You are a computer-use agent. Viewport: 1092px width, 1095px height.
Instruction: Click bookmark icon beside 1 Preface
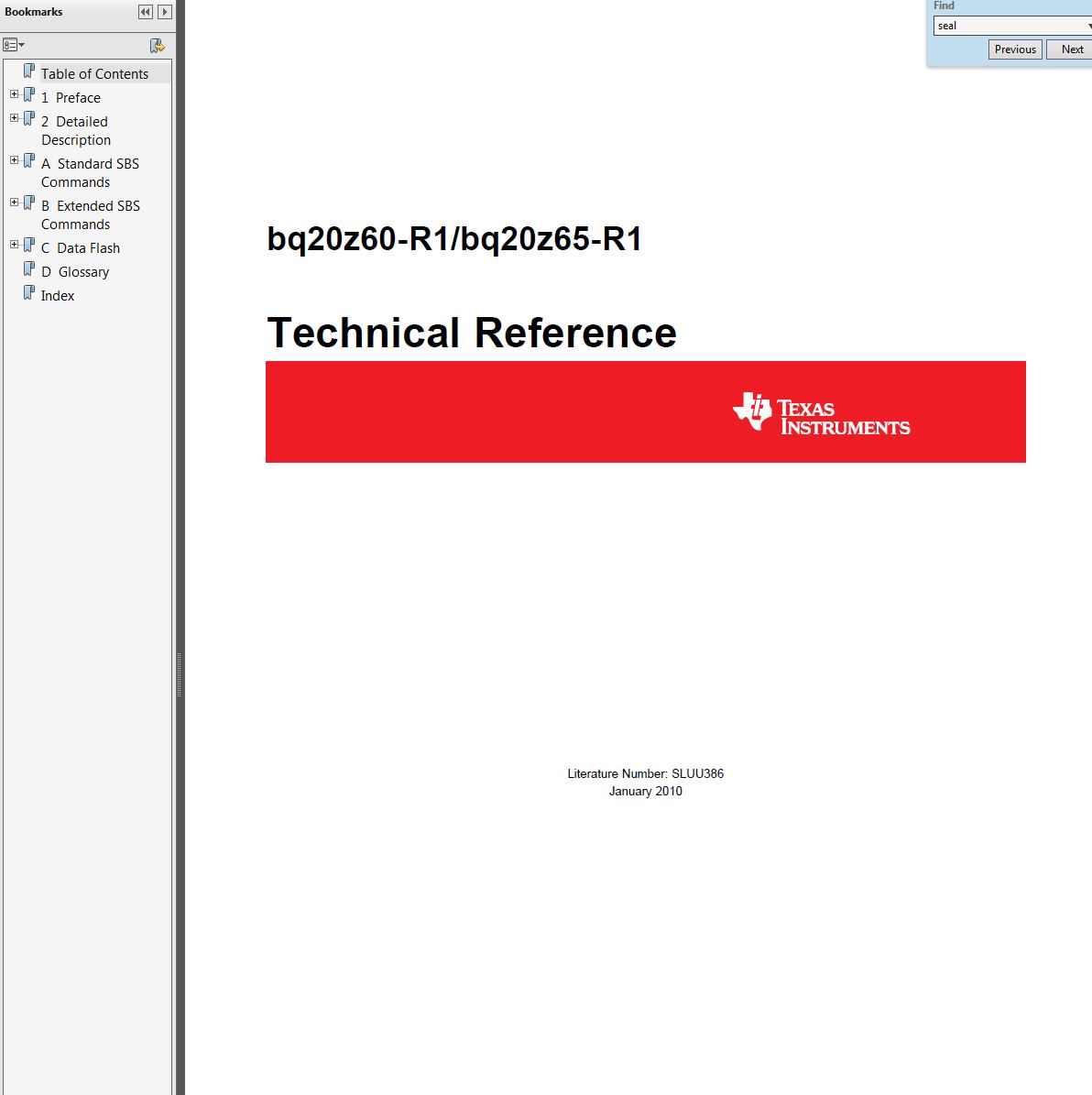click(x=28, y=95)
